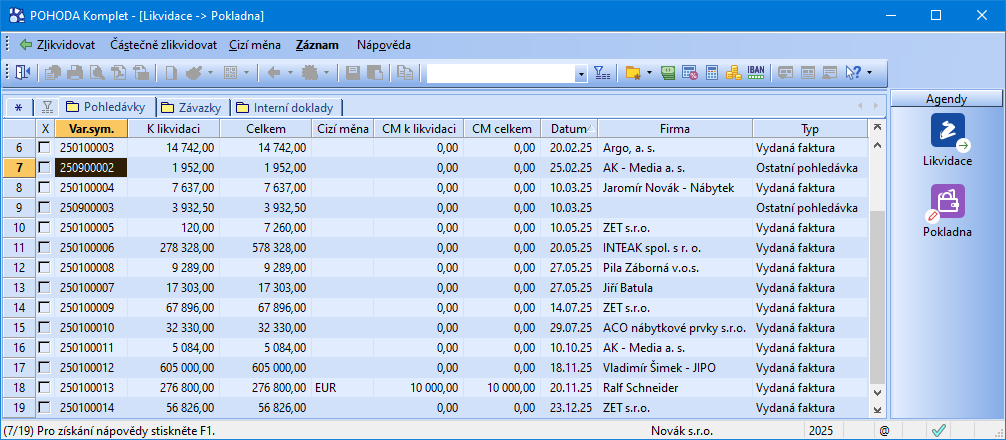Image resolution: width=1006 pixels, height=440 pixels.
Task: Click the green banknotes icon
Action: click(x=668, y=73)
